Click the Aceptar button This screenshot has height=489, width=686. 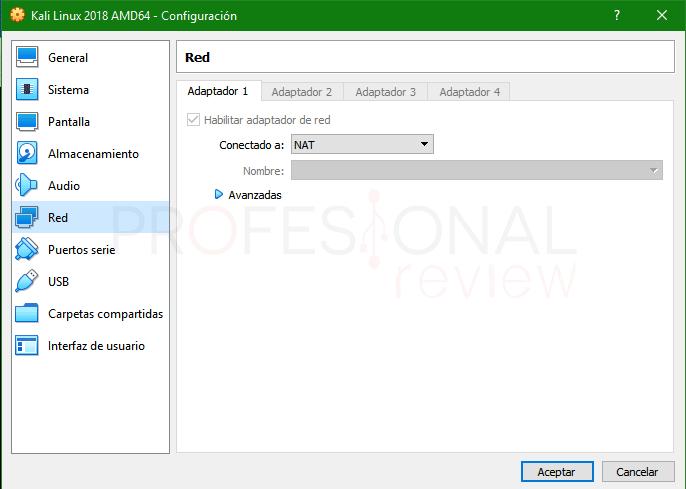557,472
